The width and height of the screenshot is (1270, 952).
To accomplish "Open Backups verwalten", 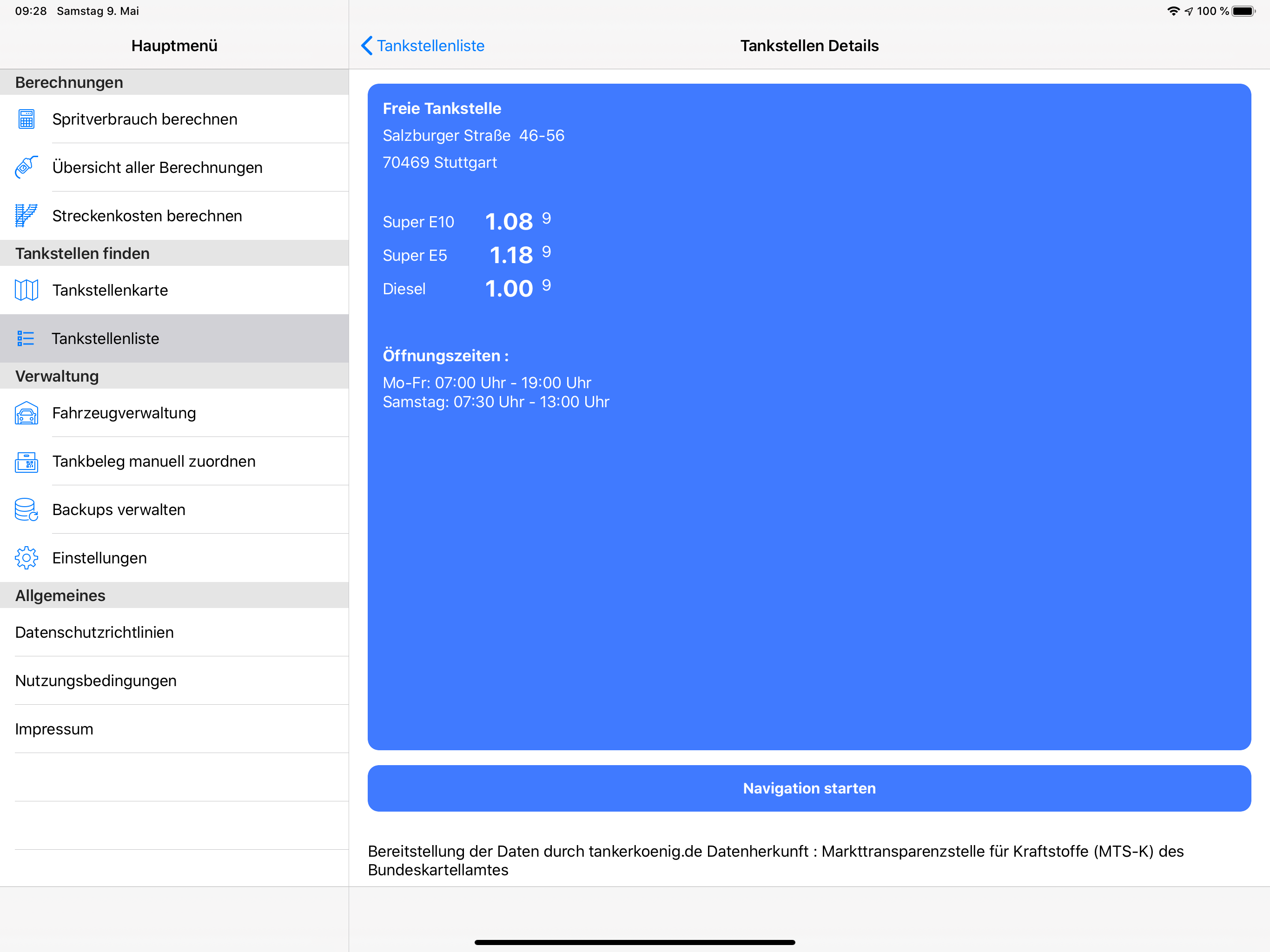I will click(x=174, y=510).
